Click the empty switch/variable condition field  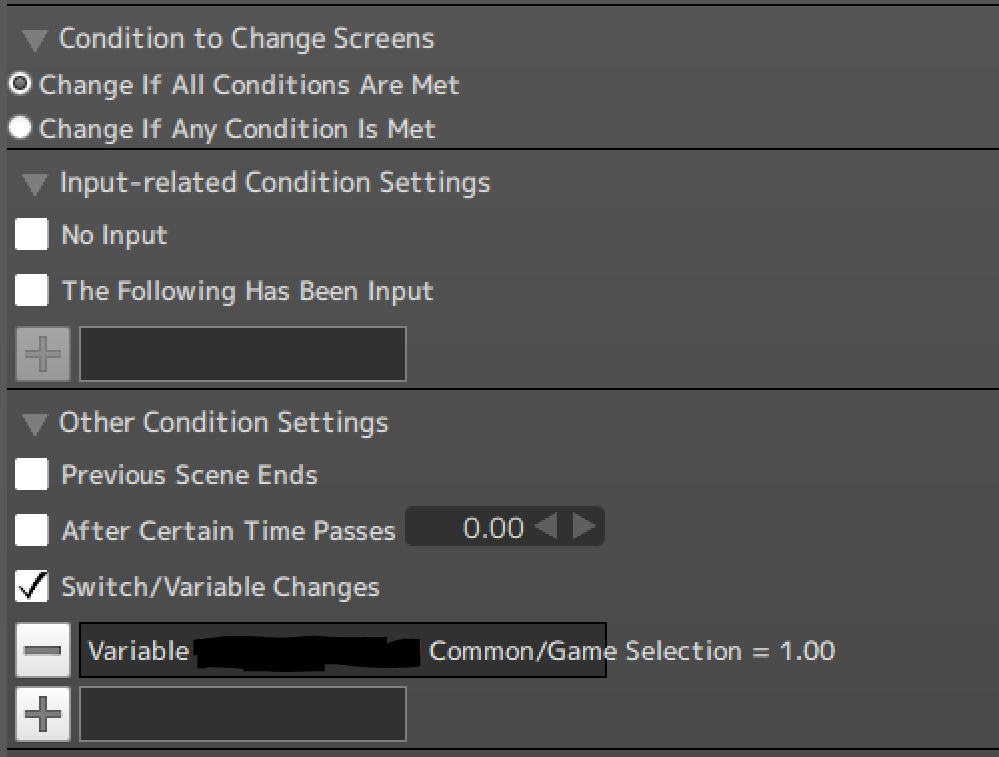pyautogui.click(x=243, y=715)
